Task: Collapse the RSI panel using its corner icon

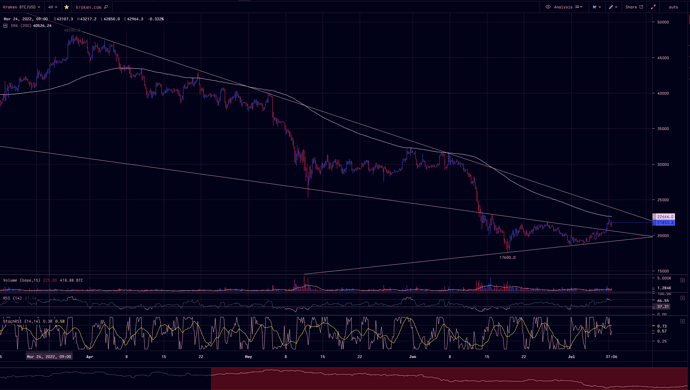Action: 682,298
